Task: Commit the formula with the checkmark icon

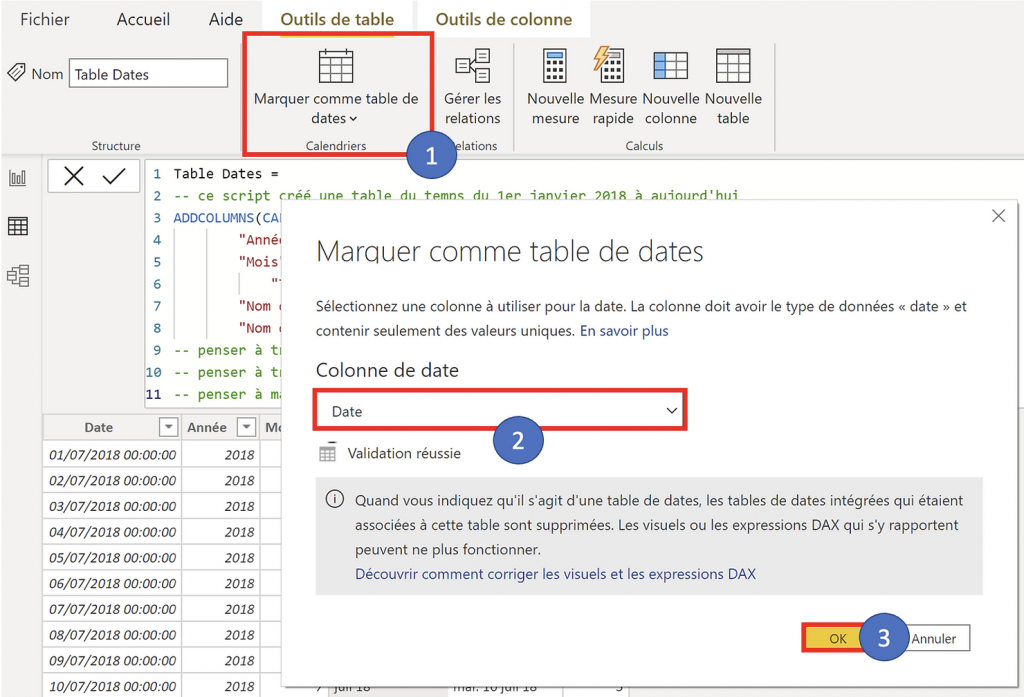Action: 114,176
